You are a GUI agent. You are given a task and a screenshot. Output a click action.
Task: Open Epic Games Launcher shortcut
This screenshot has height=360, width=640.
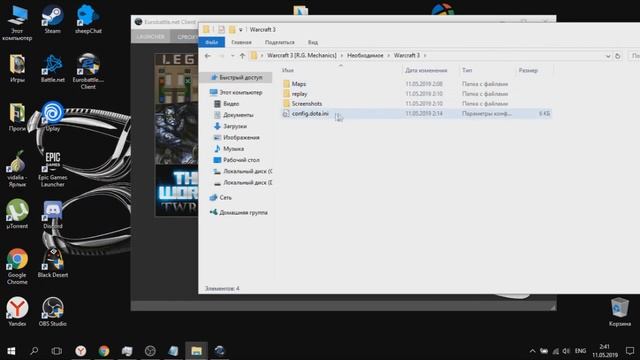tap(53, 169)
